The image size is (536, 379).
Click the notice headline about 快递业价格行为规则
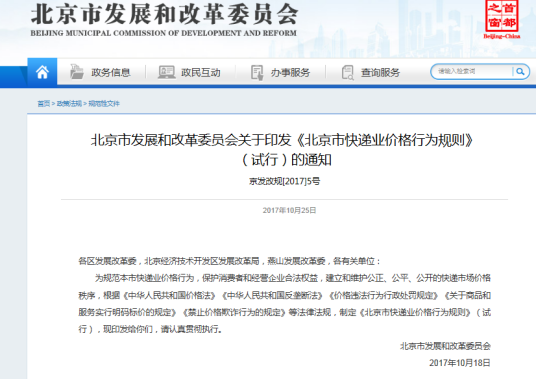(282, 149)
